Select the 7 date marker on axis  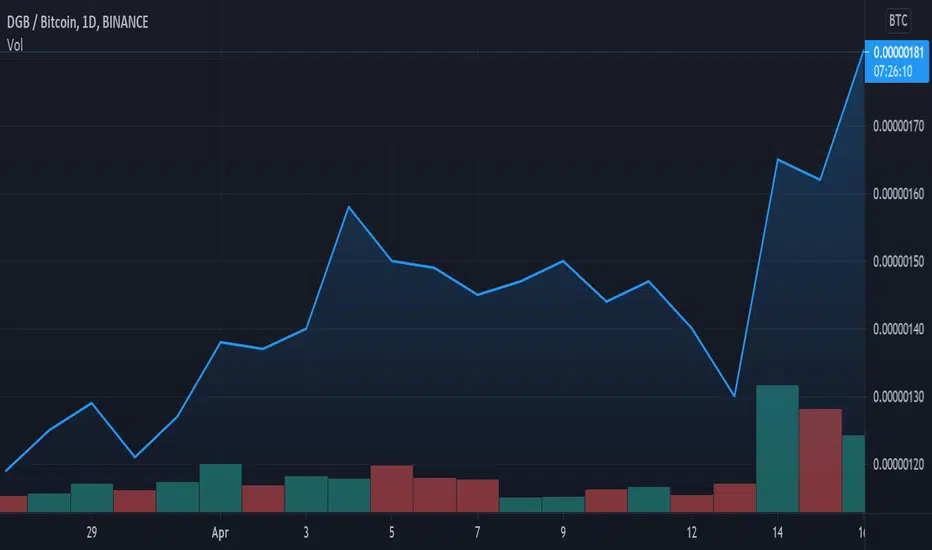(x=477, y=532)
